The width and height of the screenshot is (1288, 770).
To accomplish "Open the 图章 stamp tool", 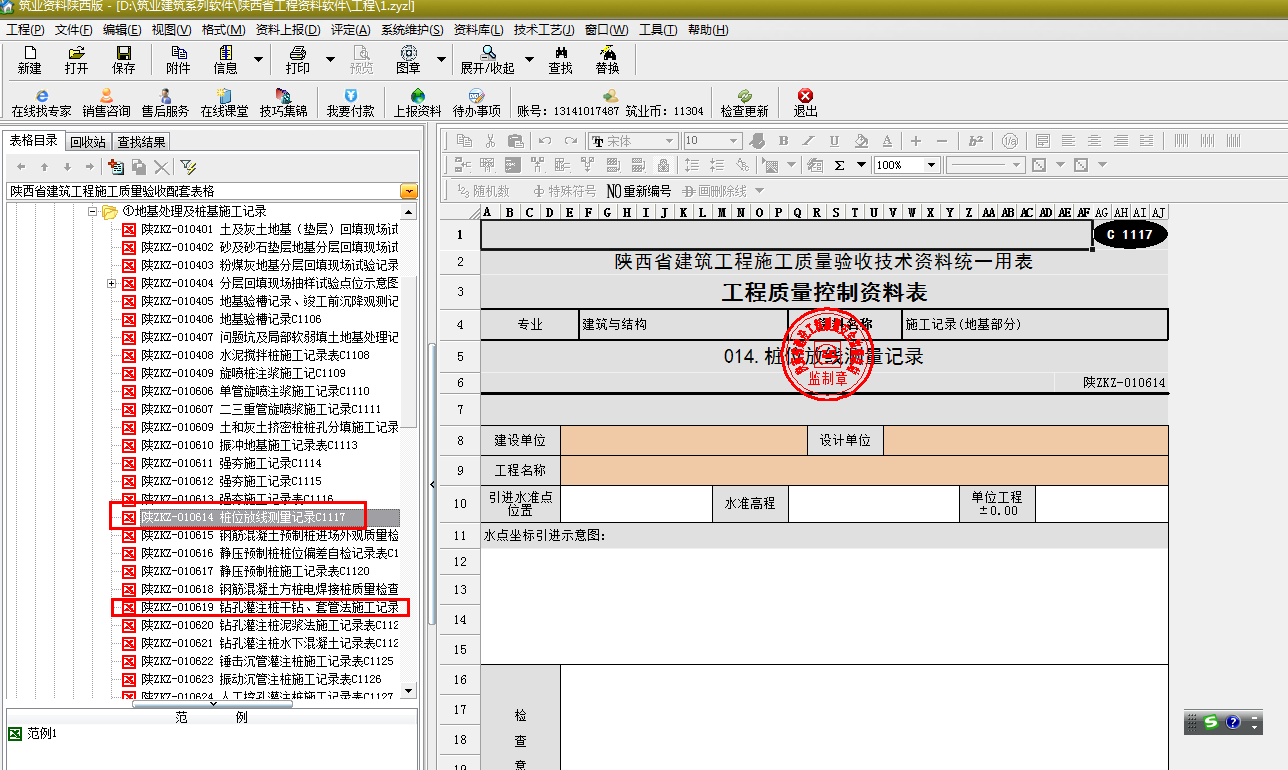I will [408, 59].
